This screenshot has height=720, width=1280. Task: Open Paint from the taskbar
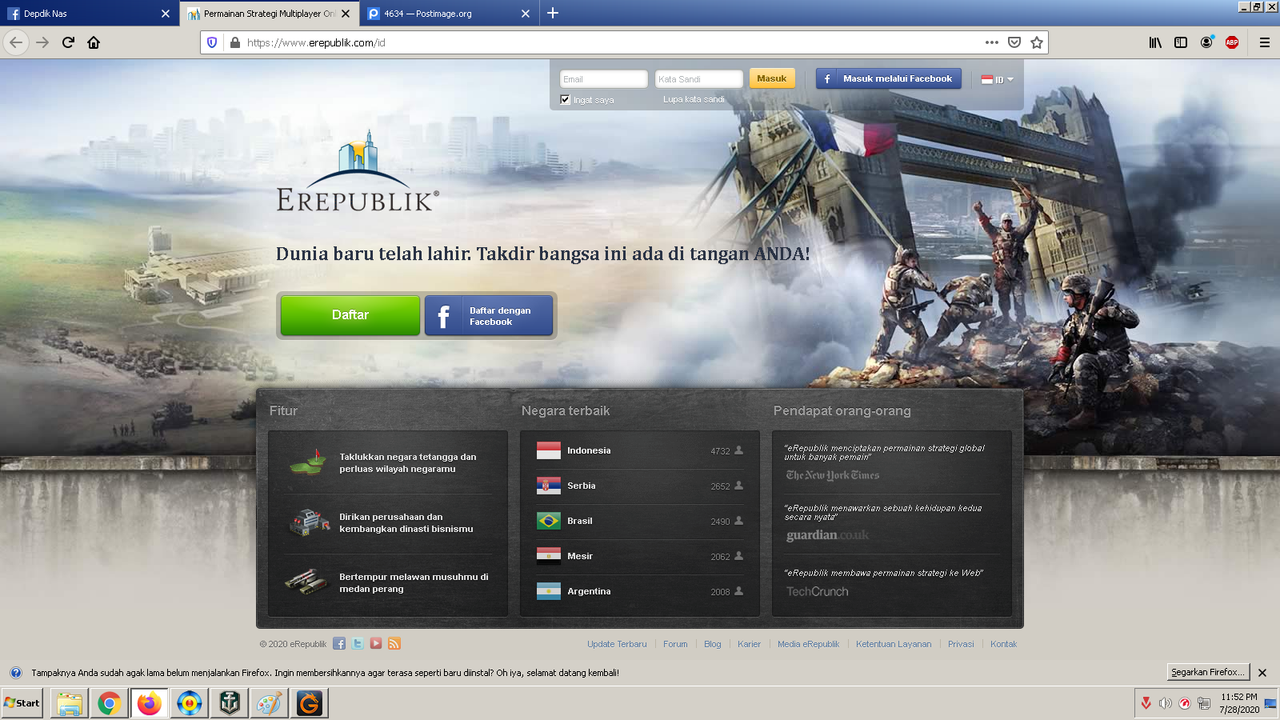(x=269, y=703)
